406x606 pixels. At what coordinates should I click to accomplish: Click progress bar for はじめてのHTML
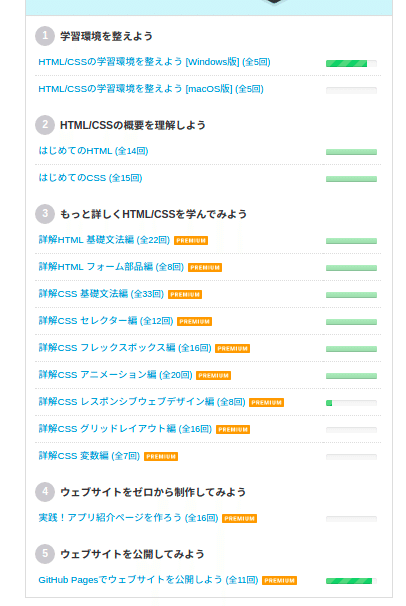click(351, 152)
